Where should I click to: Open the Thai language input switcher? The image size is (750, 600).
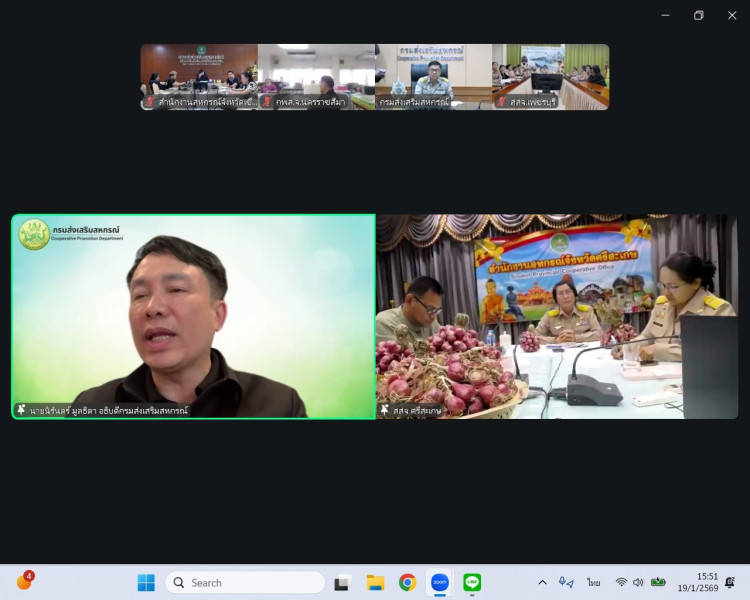point(594,582)
